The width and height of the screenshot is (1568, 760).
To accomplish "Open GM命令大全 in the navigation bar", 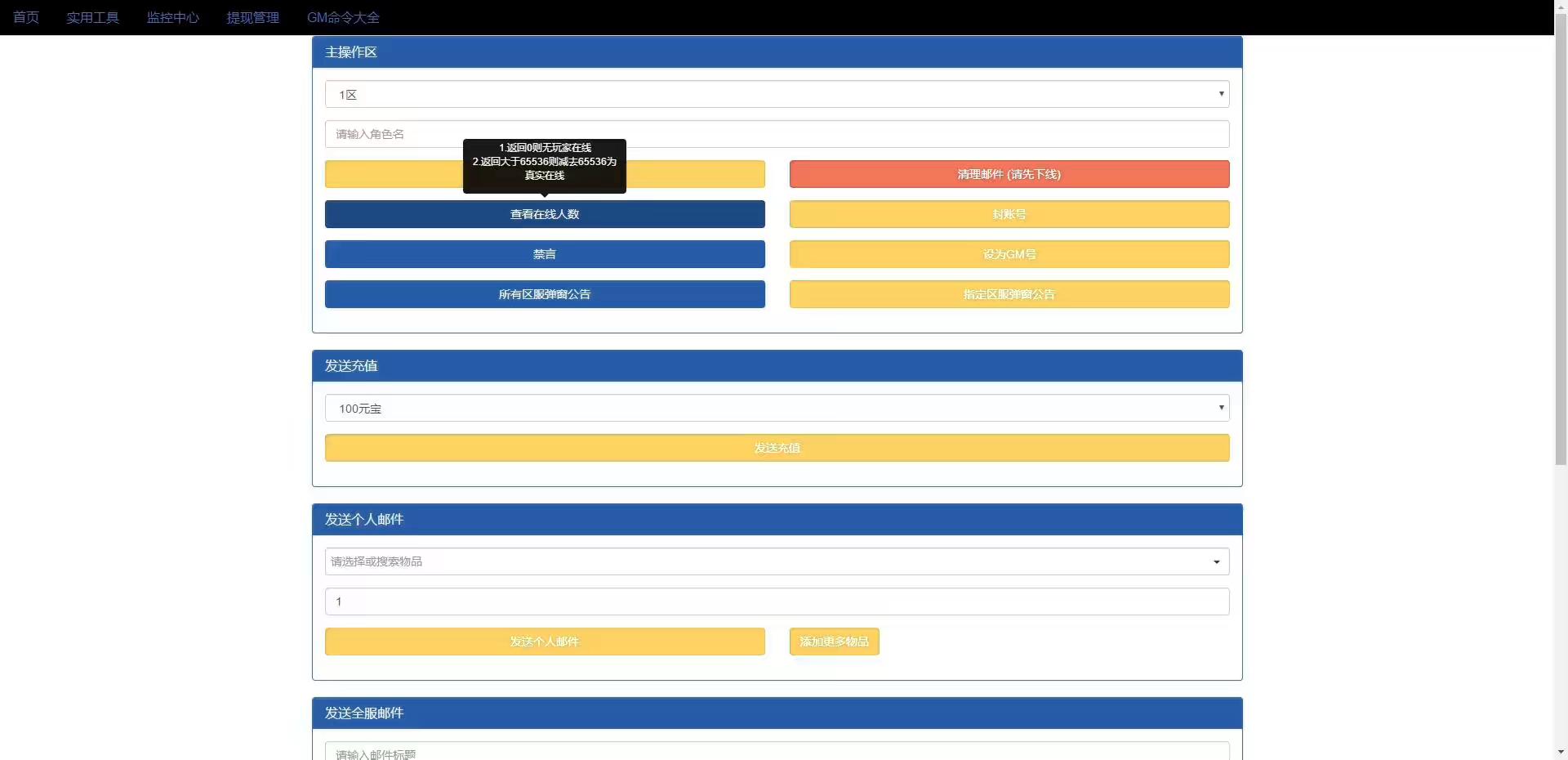I will (343, 17).
